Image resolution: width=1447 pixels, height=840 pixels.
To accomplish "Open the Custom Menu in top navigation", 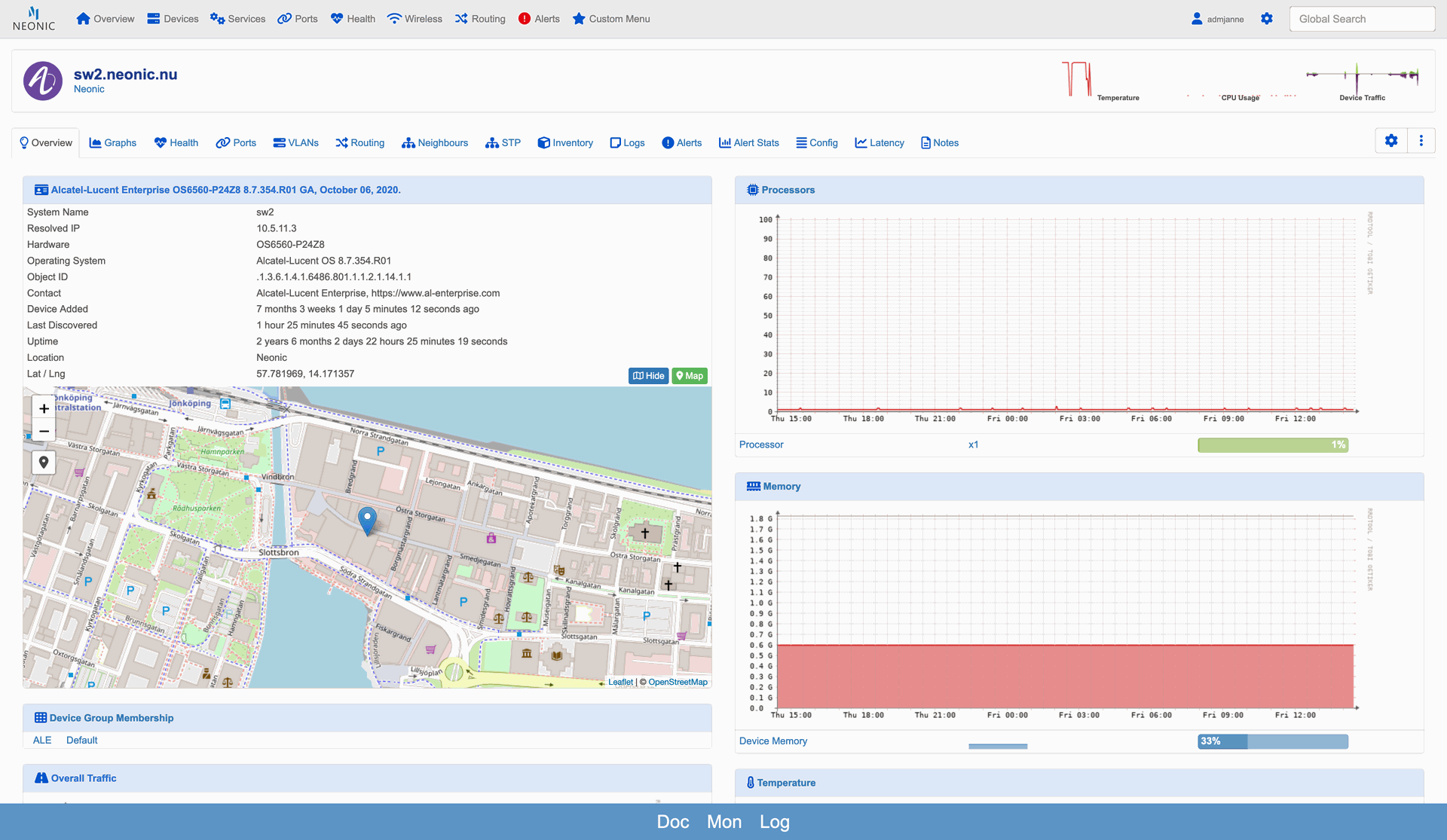I will point(611,19).
